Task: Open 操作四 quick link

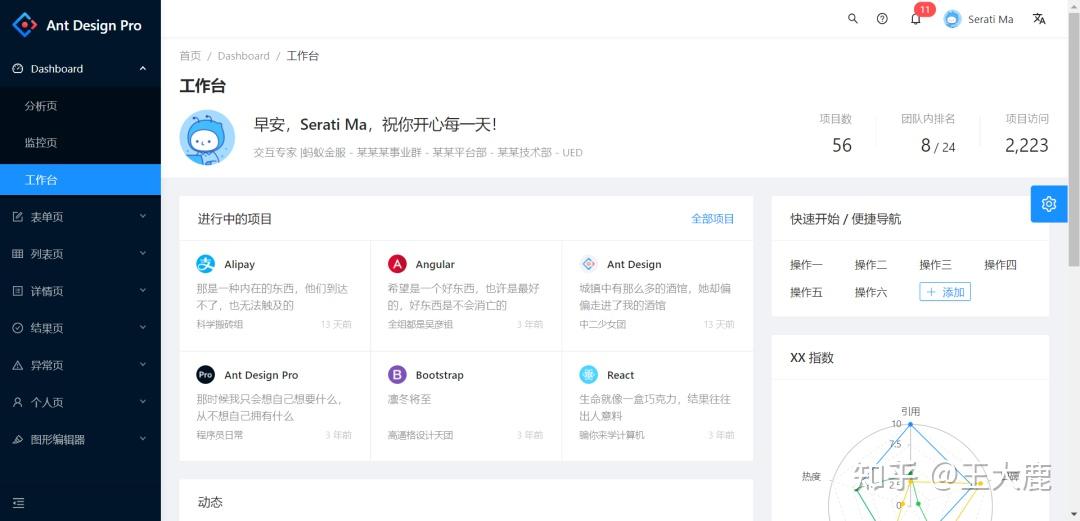Action: tap(1000, 265)
